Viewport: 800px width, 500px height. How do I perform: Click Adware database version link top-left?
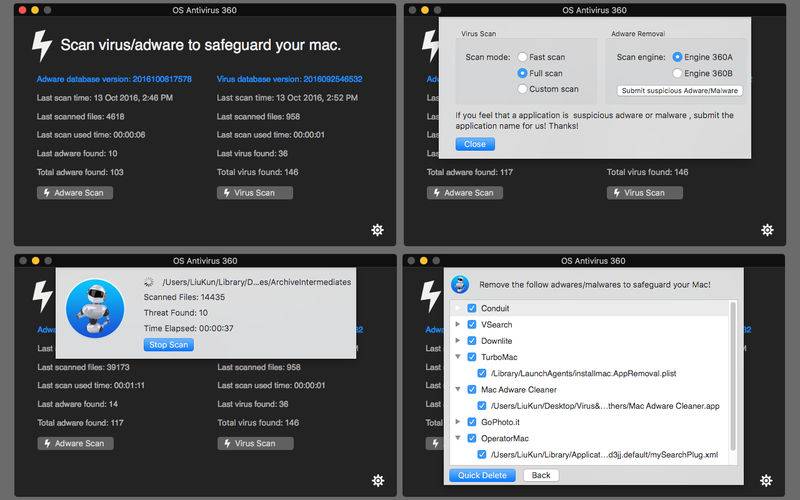coord(114,79)
